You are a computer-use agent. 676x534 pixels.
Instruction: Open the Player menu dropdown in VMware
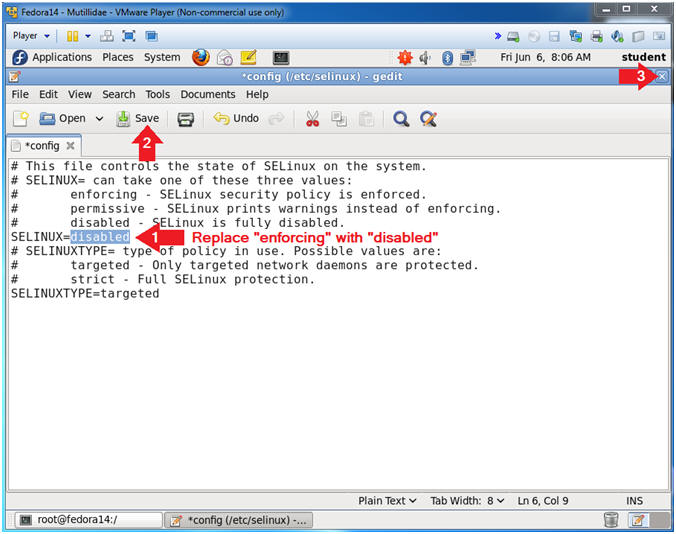pos(31,36)
